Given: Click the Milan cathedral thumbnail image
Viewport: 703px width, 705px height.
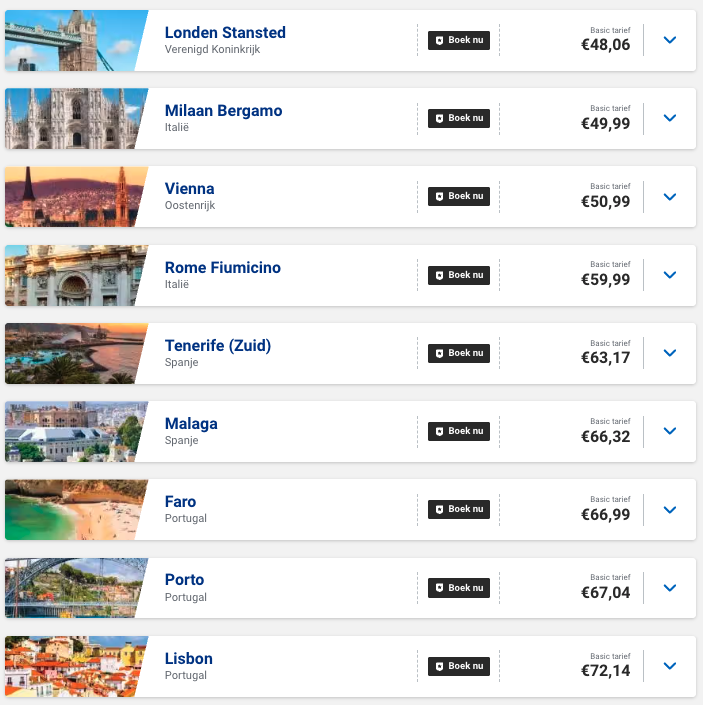Looking at the screenshot, I should 70,118.
